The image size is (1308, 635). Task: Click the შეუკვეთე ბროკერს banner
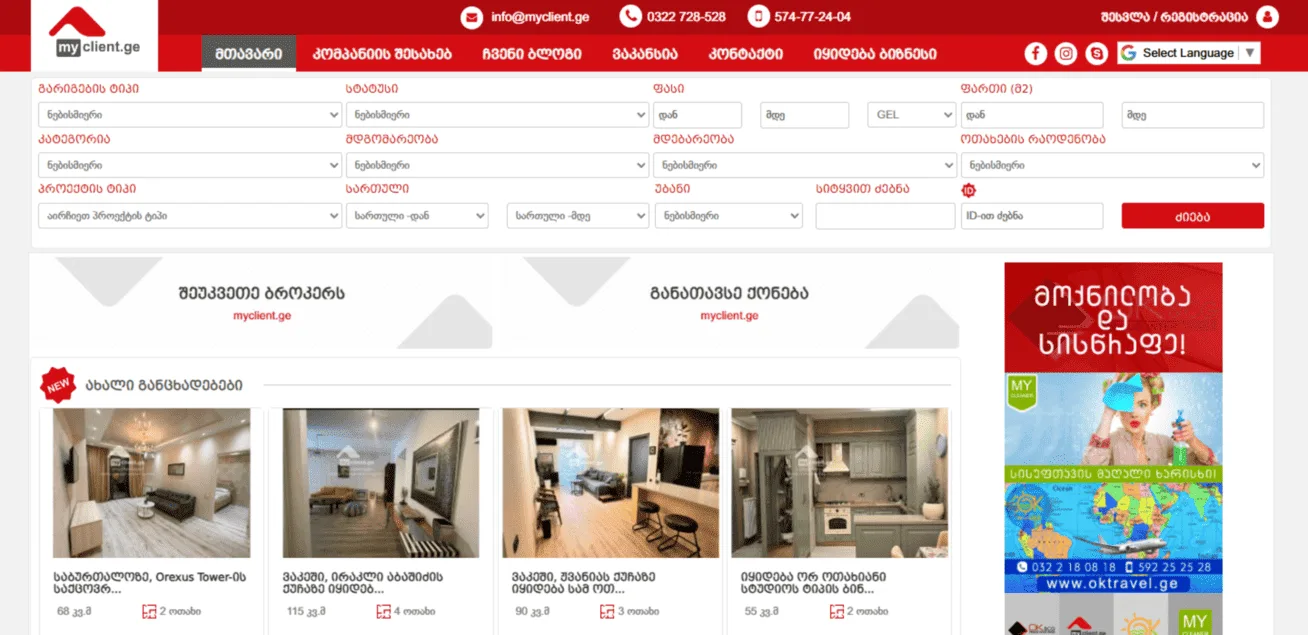[x=262, y=303]
